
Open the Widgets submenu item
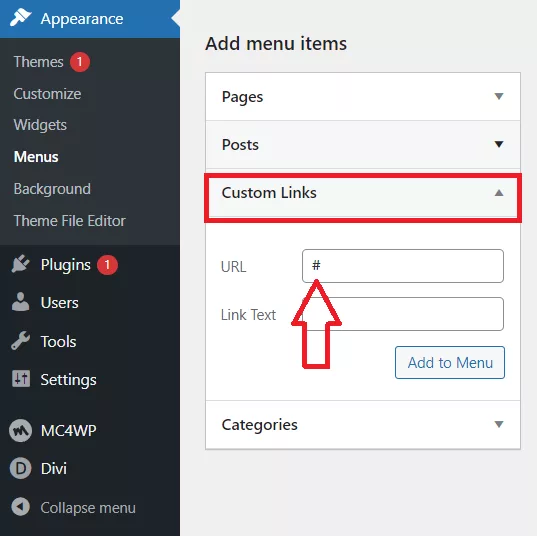coord(40,125)
